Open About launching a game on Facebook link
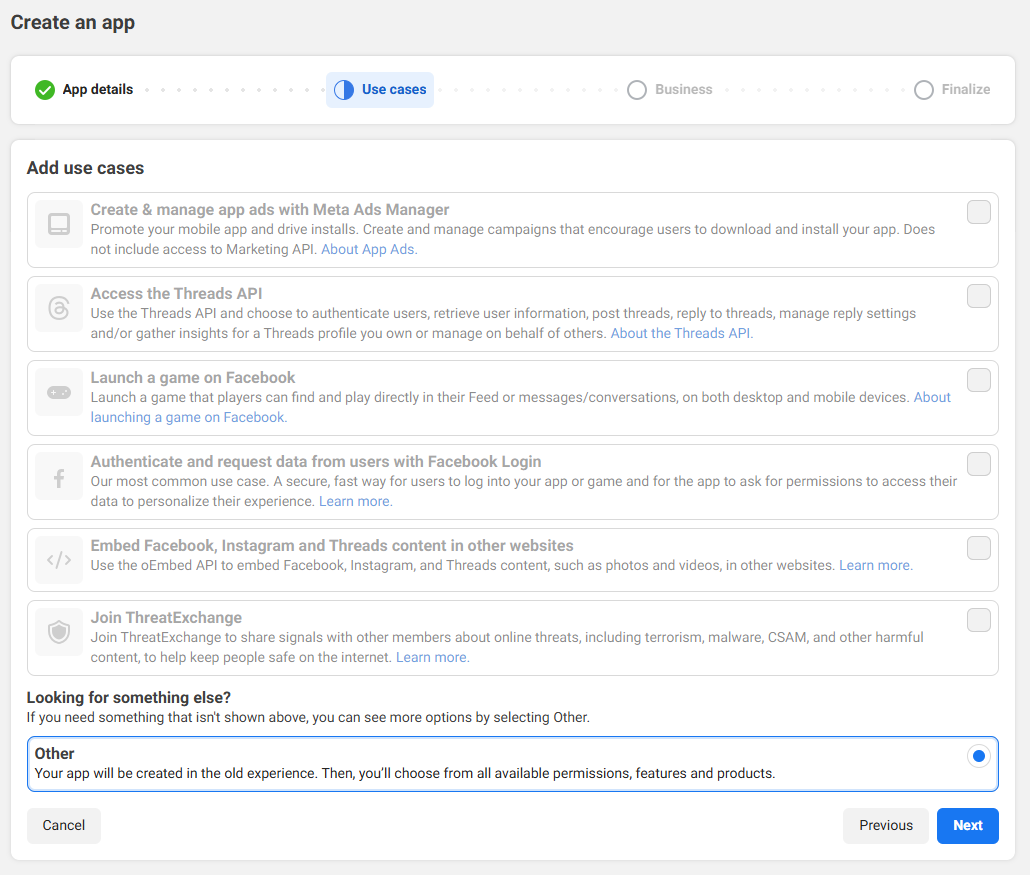Screen dimensions: 1030x875 coord(189,418)
